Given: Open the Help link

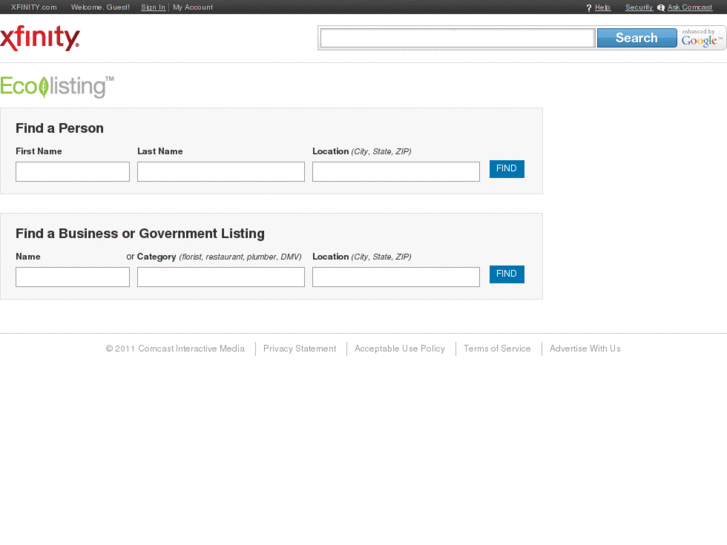Looking at the screenshot, I should point(602,7).
